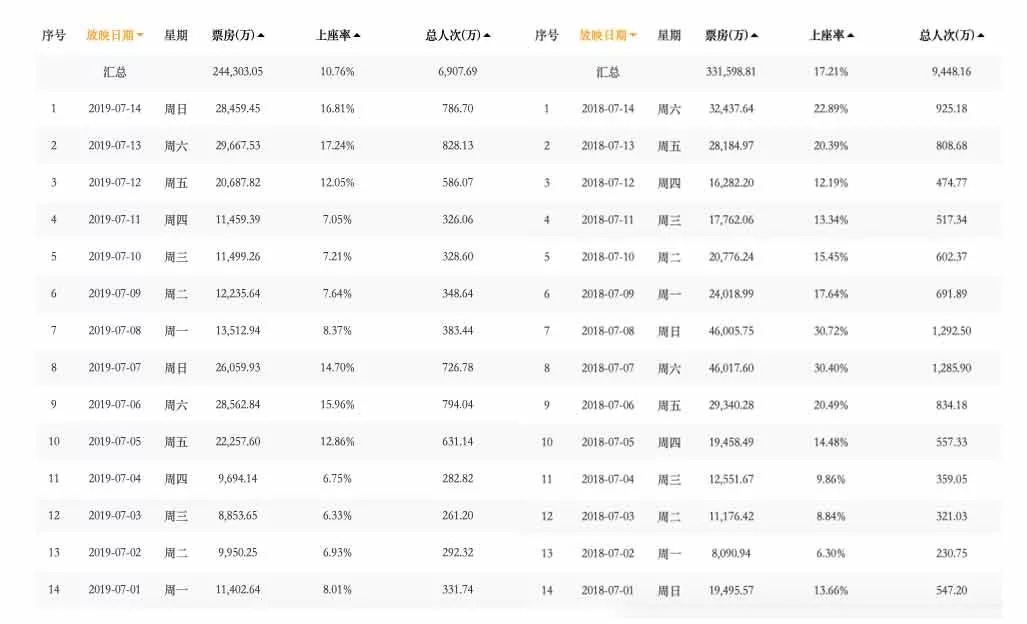Viewport: 1027px width, 624px height.
Task: Select total attendance 6,907.69
Action: coord(458,71)
